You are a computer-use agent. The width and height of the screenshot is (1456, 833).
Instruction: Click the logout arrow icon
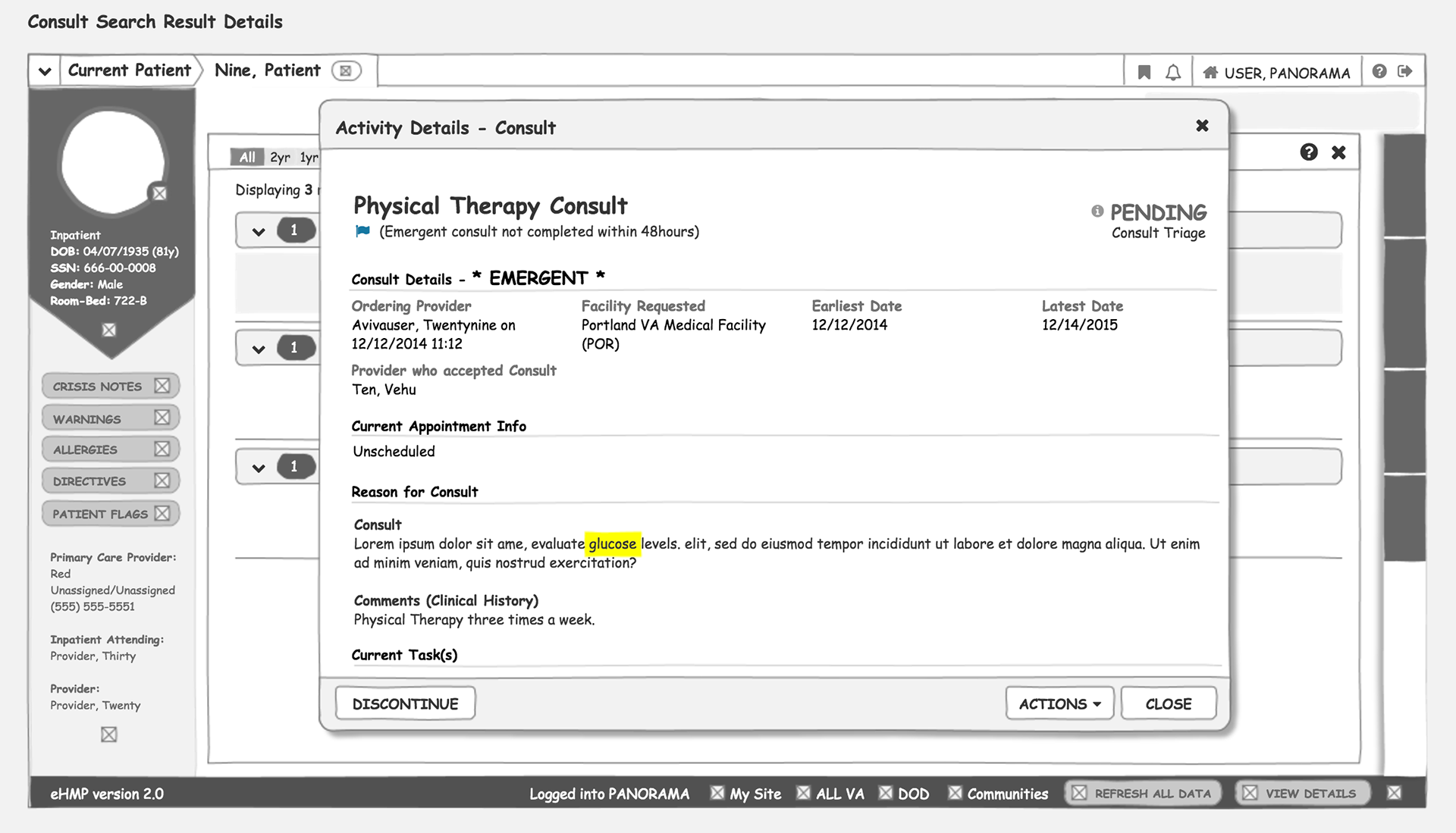(x=1405, y=71)
